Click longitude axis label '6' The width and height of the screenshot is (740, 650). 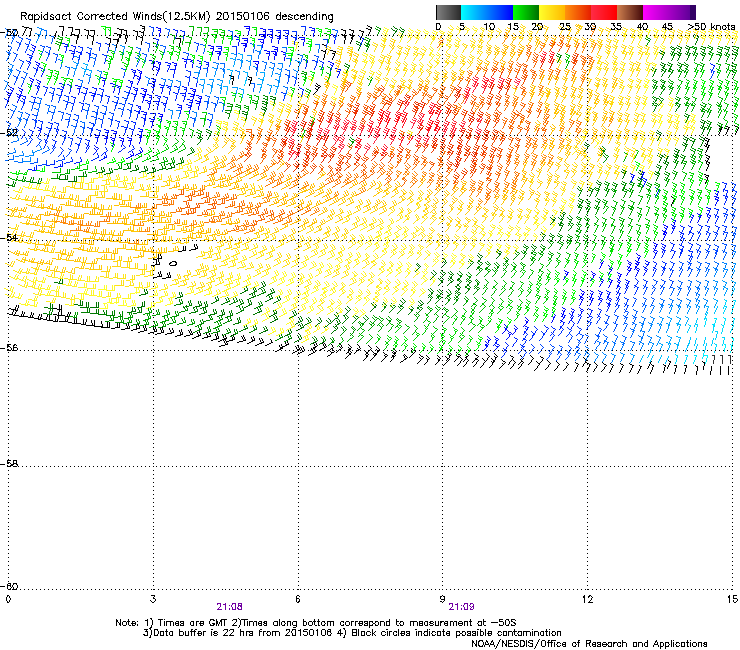[x=298, y=599]
